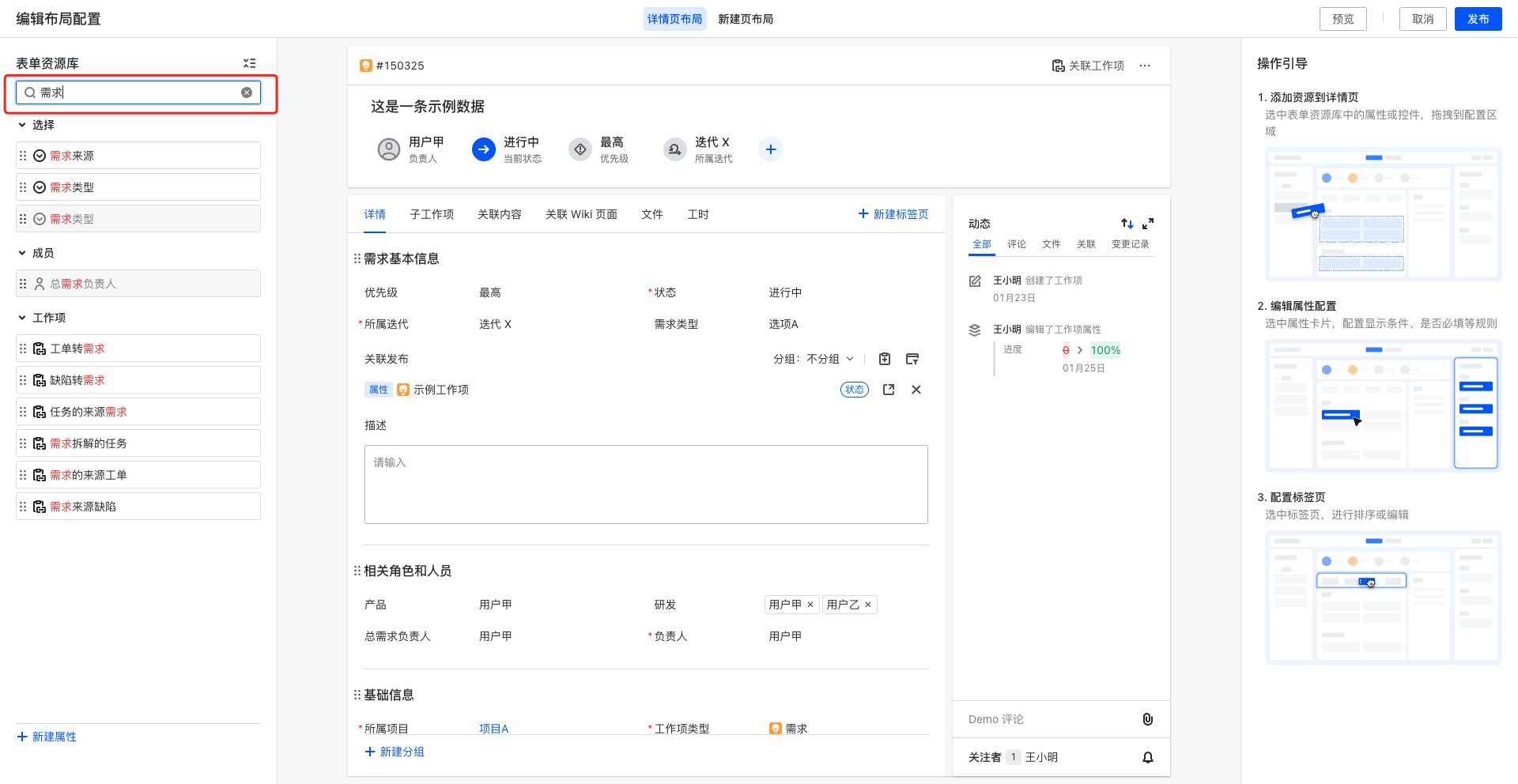The image size is (1518, 784).
Task: Select 变更记录 tab in 动态
Action: pos(1131,244)
